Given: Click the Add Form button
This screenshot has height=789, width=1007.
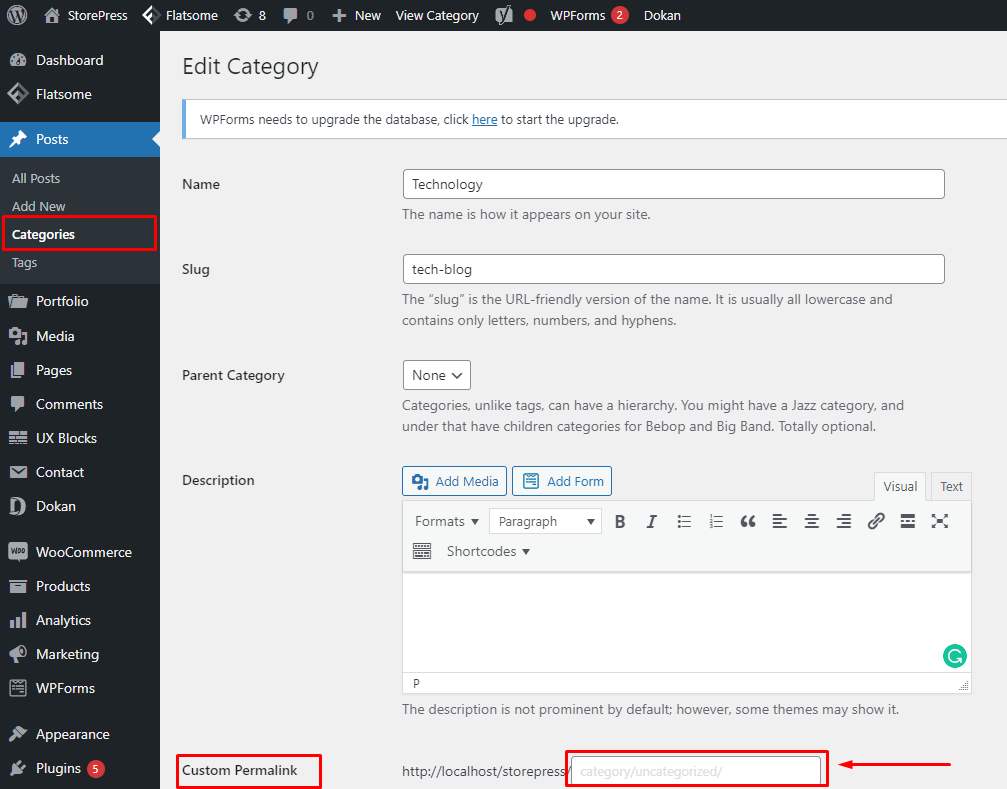Looking at the screenshot, I should (562, 481).
